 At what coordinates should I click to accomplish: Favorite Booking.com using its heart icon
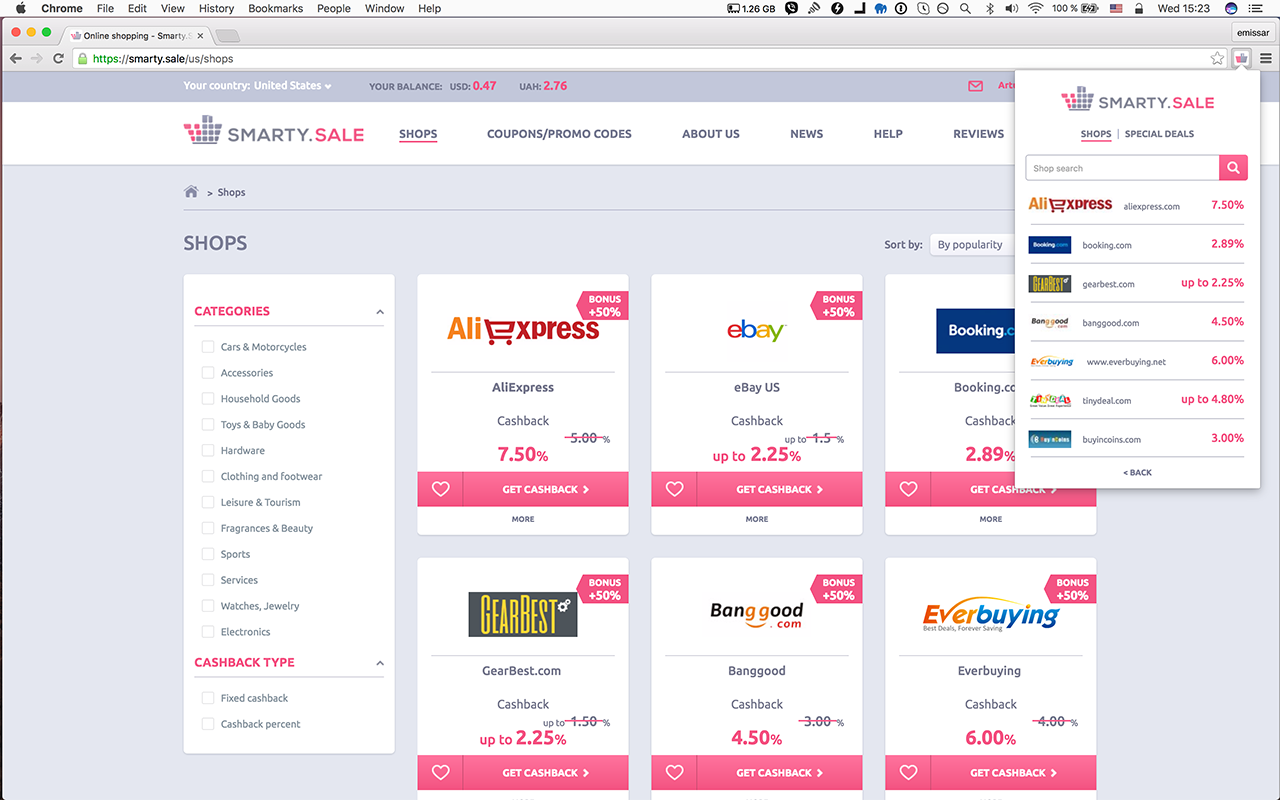click(x=908, y=489)
